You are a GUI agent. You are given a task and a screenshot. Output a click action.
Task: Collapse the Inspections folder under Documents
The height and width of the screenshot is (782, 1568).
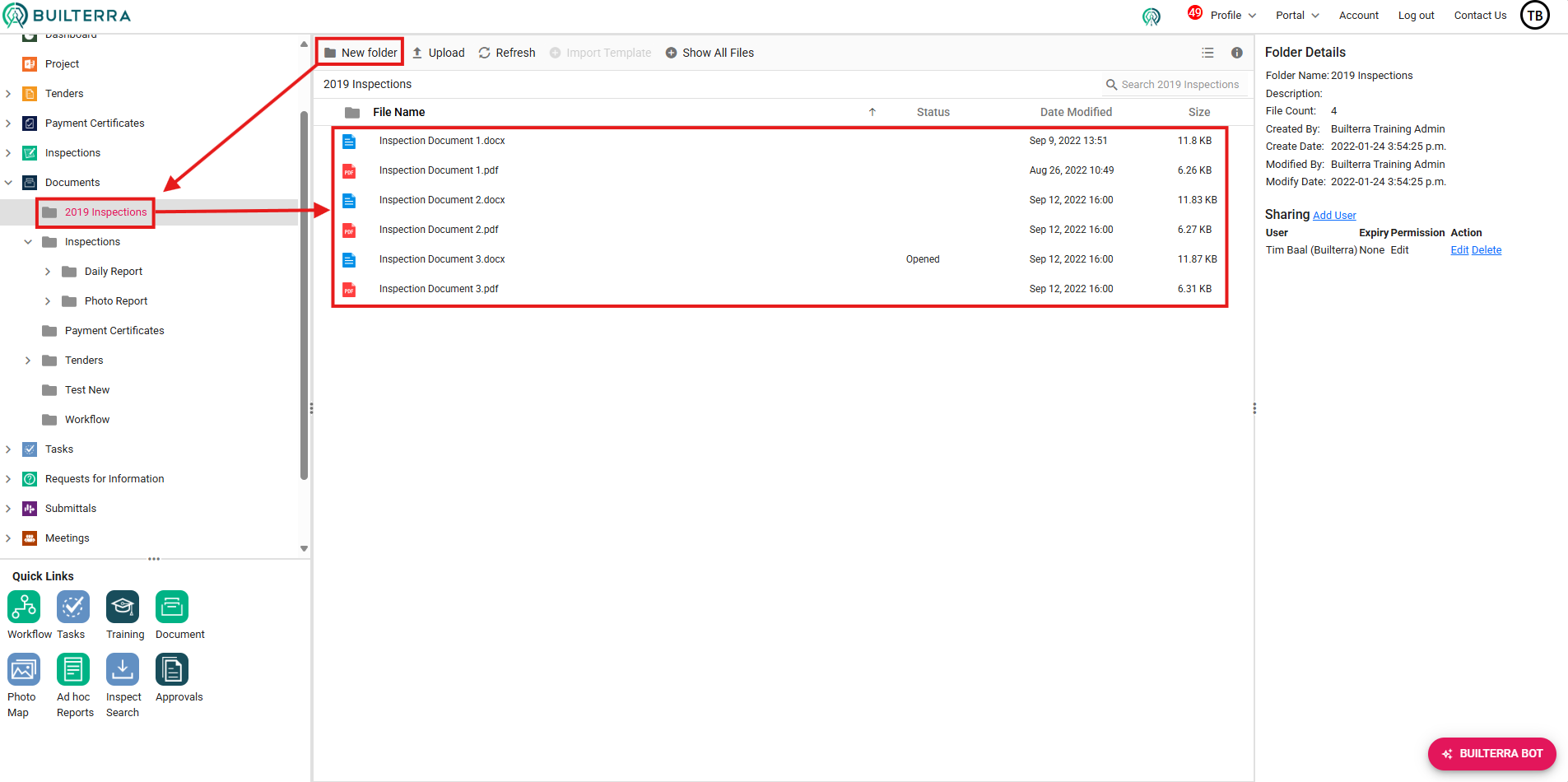[28, 242]
